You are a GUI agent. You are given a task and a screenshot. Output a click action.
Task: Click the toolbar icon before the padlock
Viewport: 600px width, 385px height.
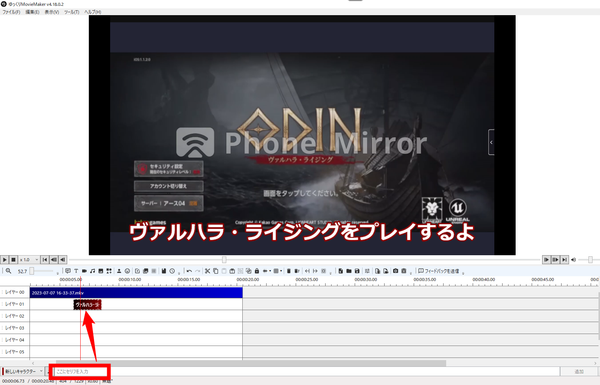click(x=248, y=271)
